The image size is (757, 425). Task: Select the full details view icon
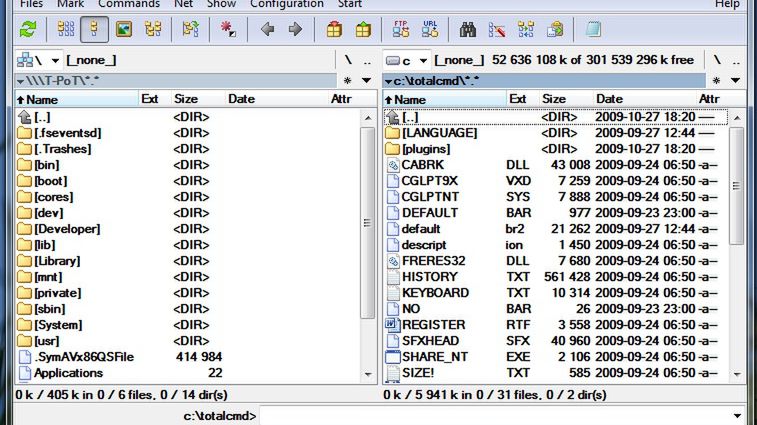(x=94, y=30)
